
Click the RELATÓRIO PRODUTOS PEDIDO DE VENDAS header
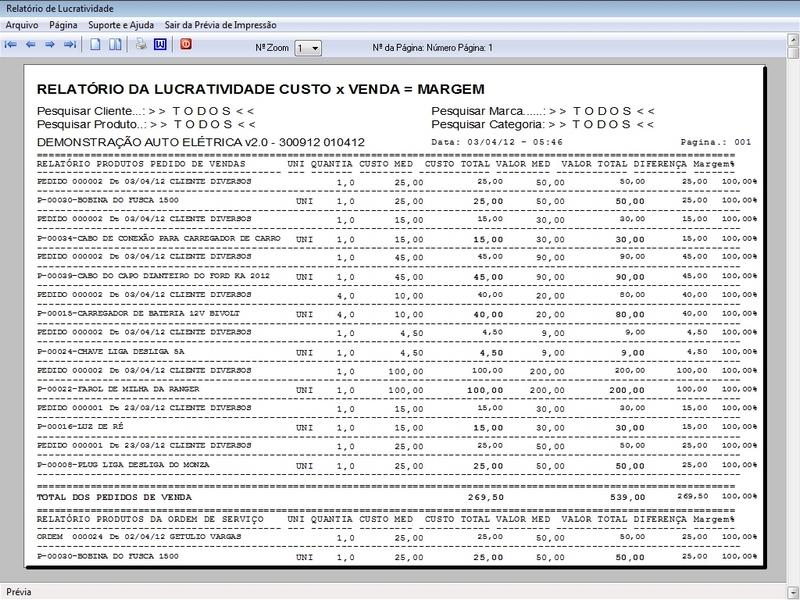(x=141, y=164)
